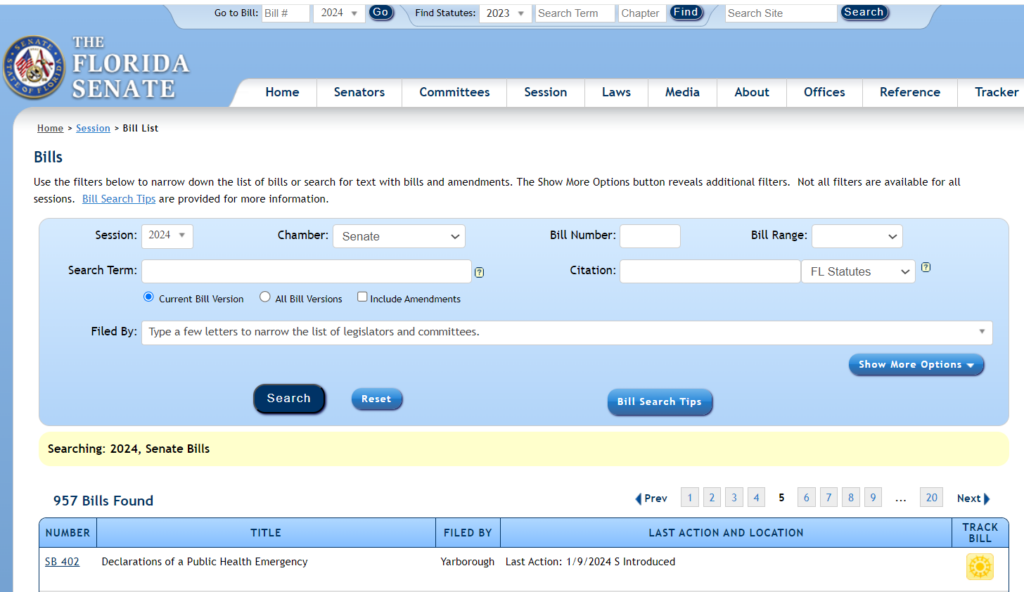Image resolution: width=1024 pixels, height=592 pixels.
Task: Click the Bill # input field
Action: [x=285, y=13]
